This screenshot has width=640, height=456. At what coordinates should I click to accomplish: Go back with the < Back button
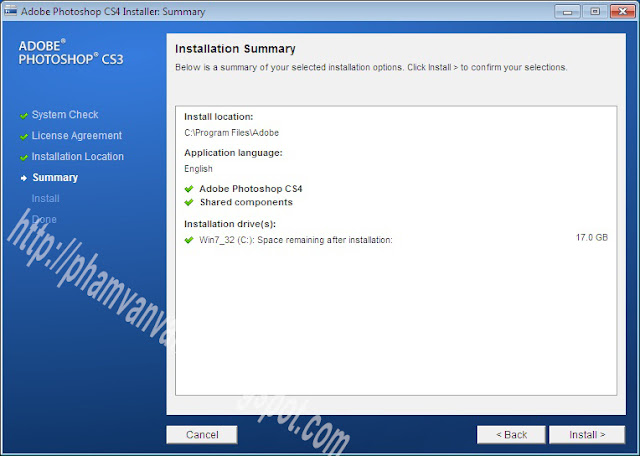(x=511, y=435)
